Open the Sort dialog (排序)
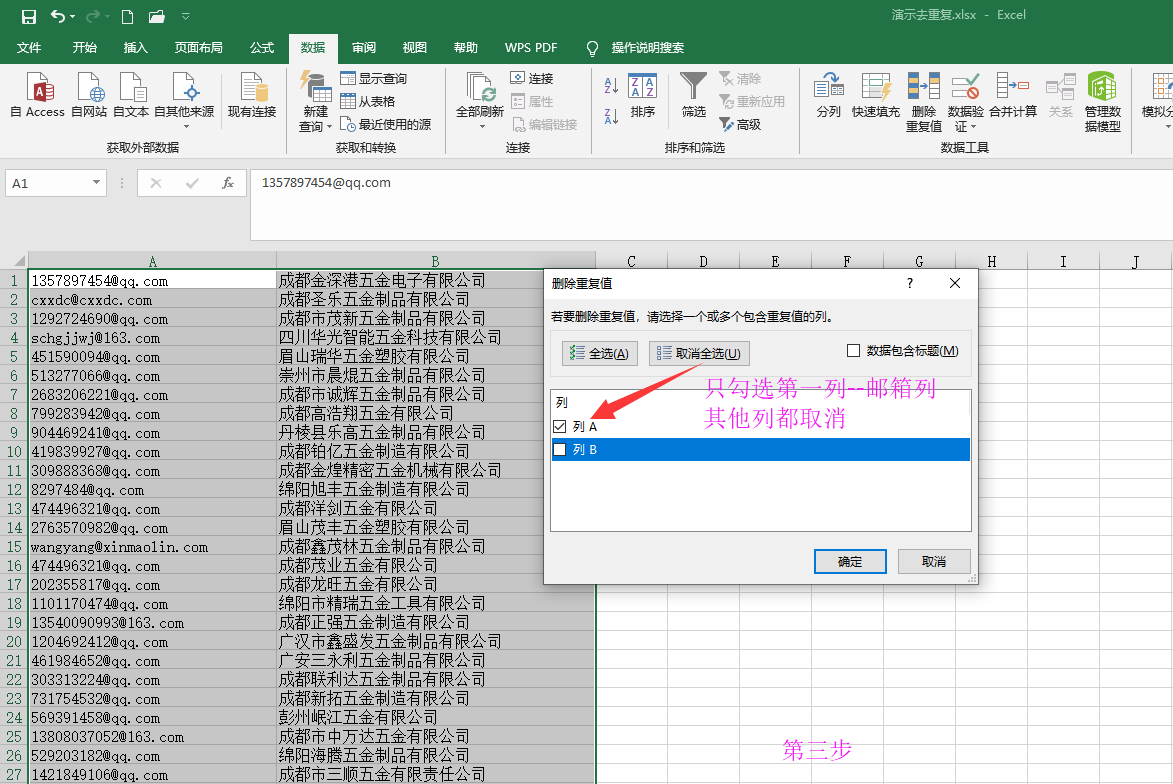The image size is (1173, 784). coord(643,95)
